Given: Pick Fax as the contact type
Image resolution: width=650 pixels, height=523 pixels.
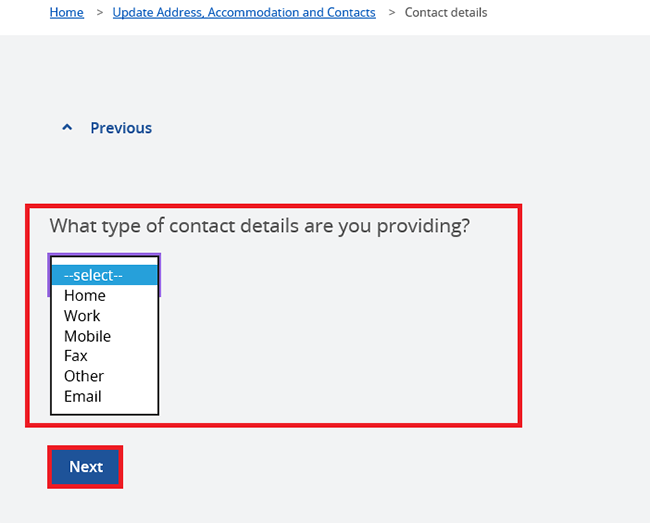Looking at the screenshot, I should [104, 356].
